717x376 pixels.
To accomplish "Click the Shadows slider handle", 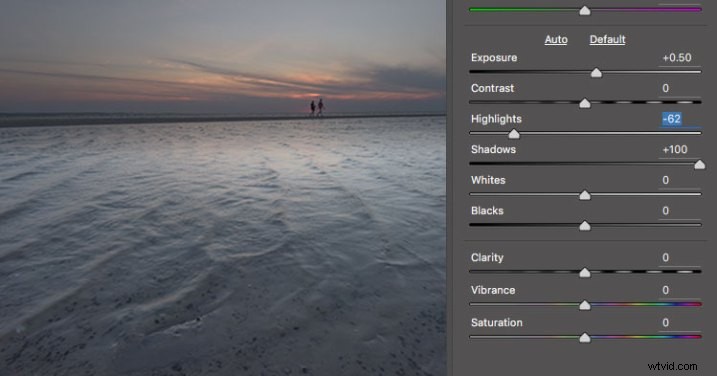I will 699,165.
